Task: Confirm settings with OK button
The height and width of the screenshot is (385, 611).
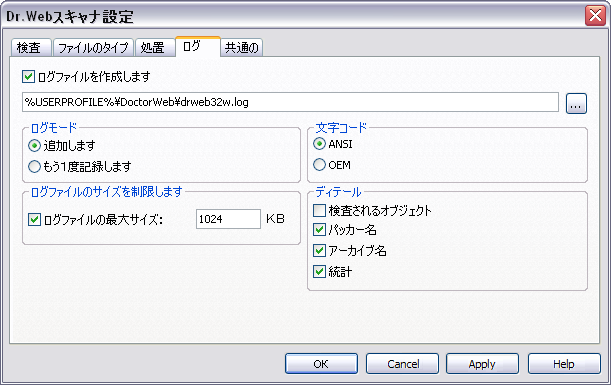Action: (321, 364)
